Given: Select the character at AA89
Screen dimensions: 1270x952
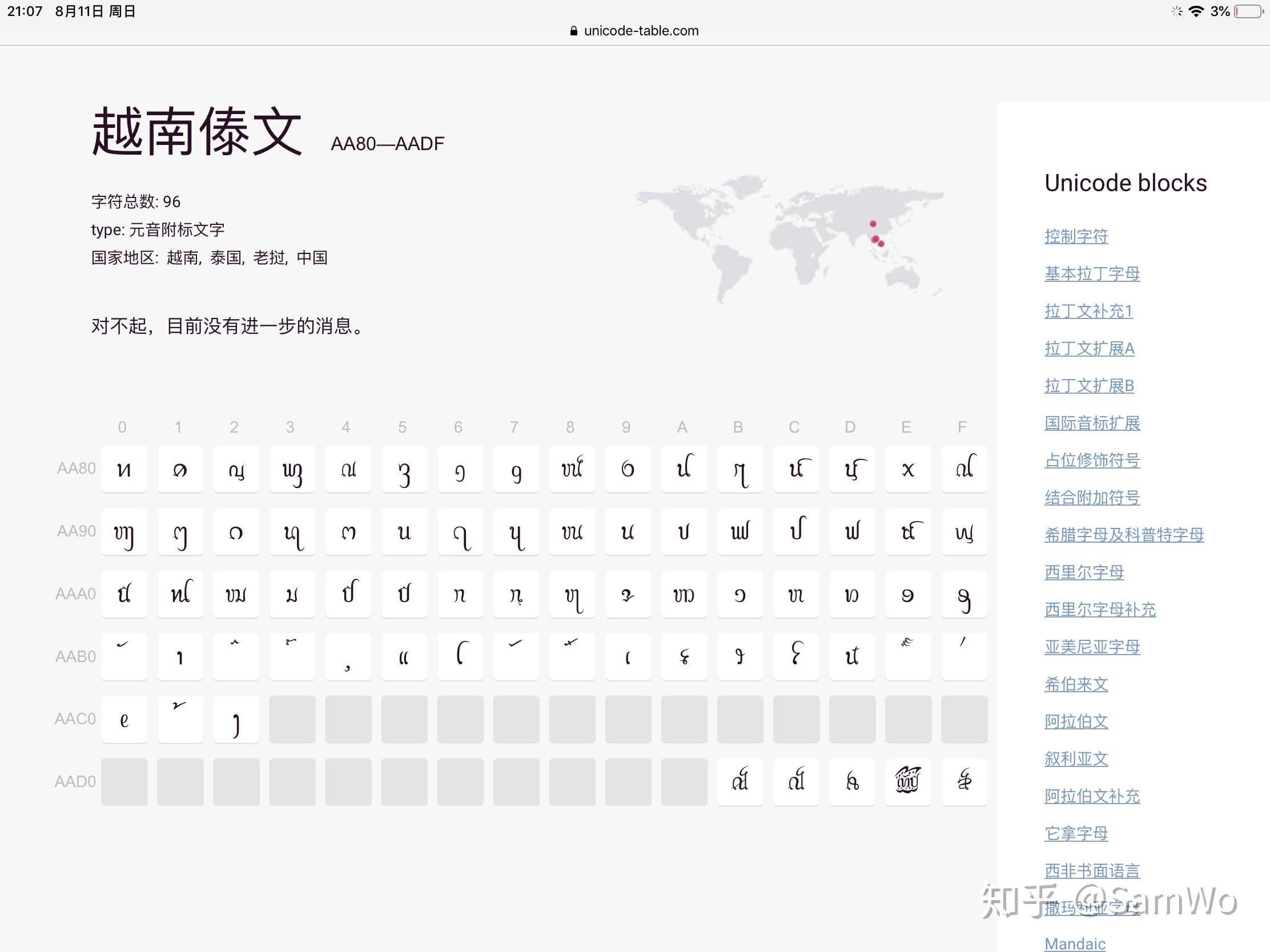Looking at the screenshot, I should (628, 469).
